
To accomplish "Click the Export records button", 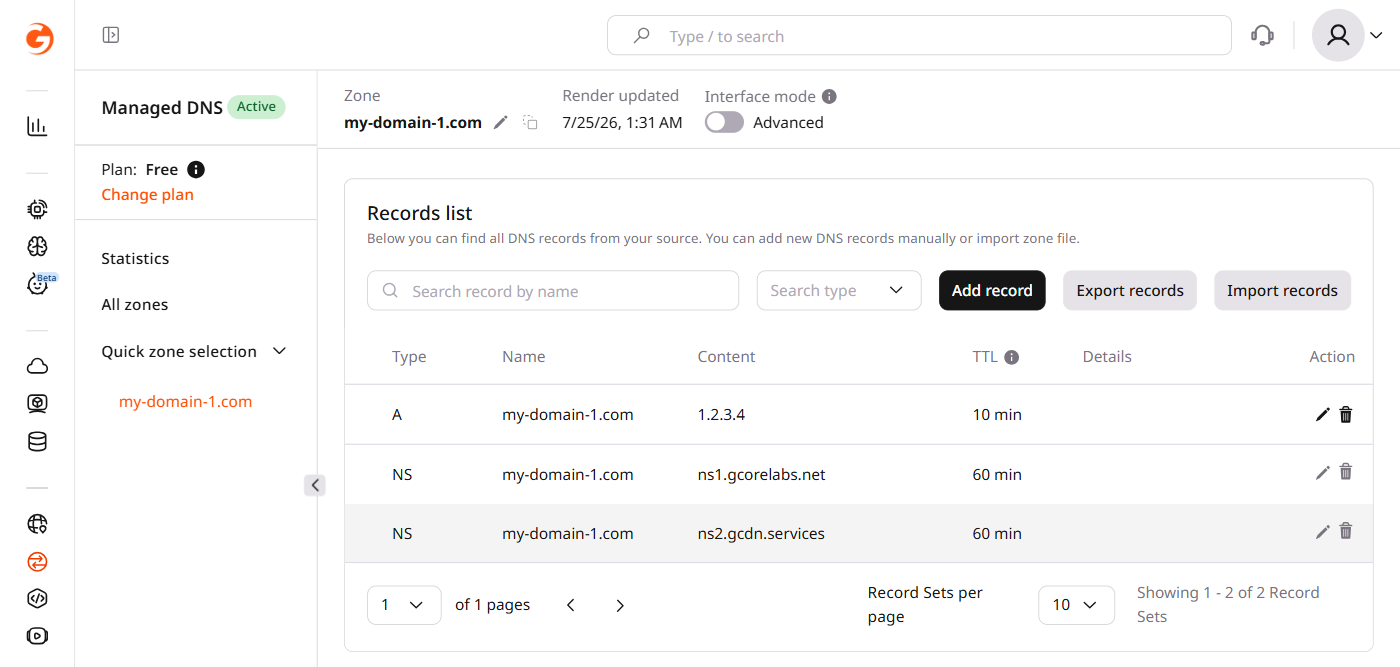I will [1130, 290].
